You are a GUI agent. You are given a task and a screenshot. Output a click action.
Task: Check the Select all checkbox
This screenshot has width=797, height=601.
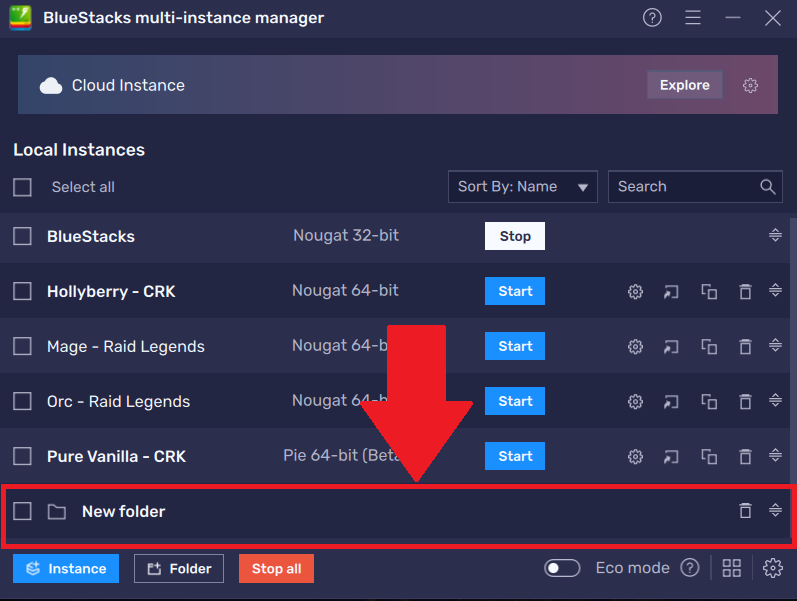(22, 187)
